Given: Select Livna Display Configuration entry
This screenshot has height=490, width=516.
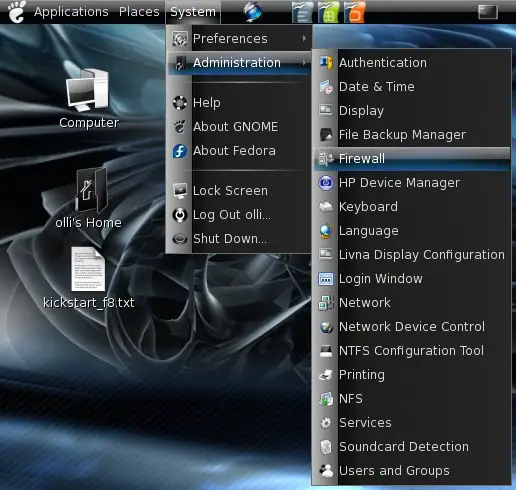Looking at the screenshot, I should [412, 255].
